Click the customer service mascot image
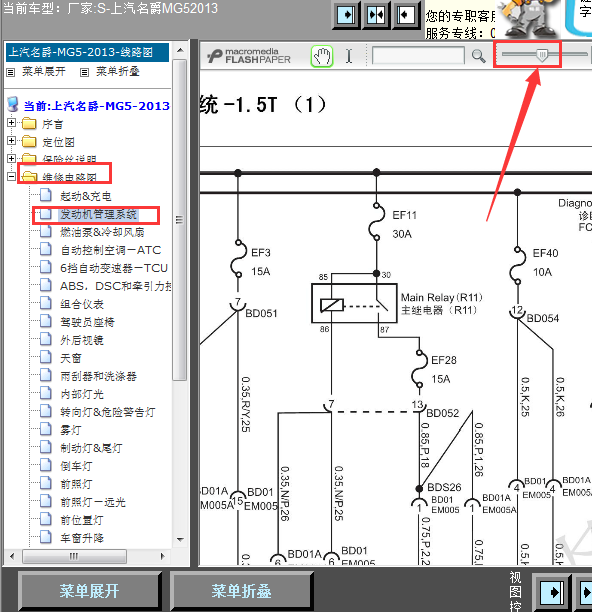The width and height of the screenshot is (592, 612). click(x=528, y=18)
